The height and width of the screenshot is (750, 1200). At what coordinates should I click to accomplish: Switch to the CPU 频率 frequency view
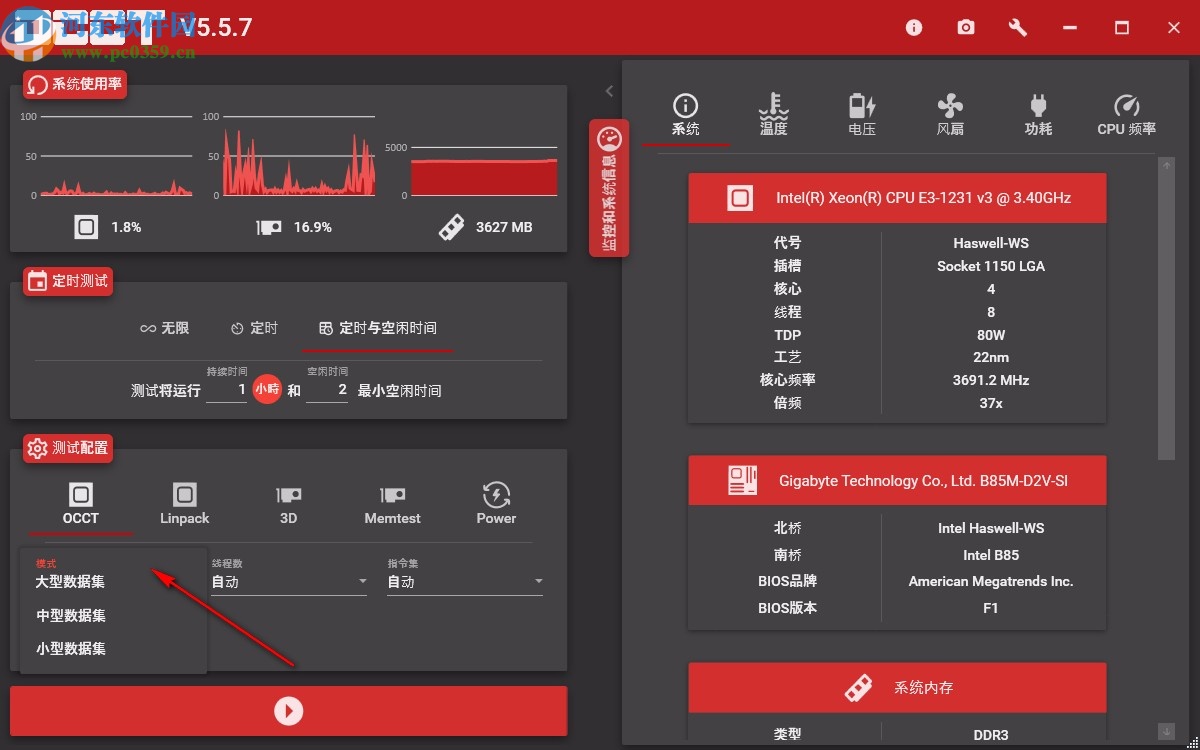point(1126,113)
